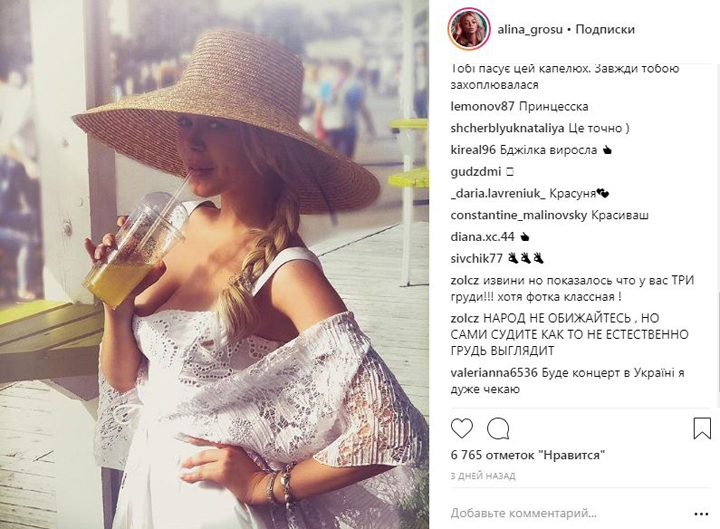Open the three-dot more options menu
720x529 pixels.
point(701,514)
